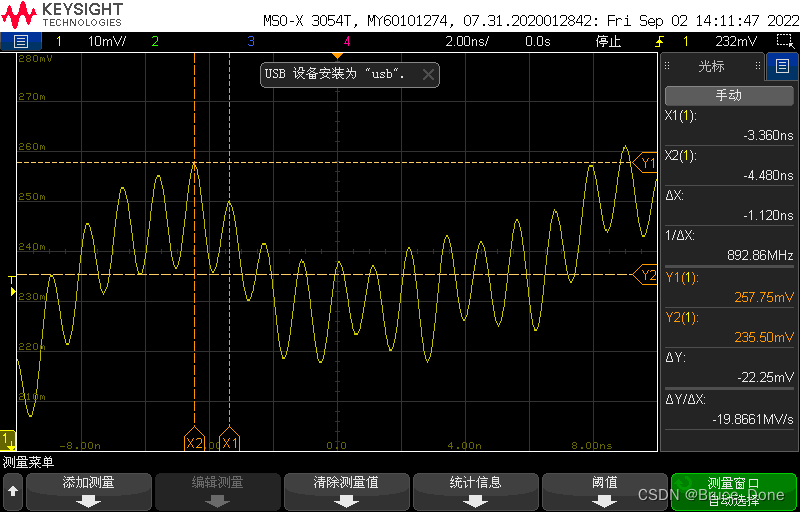Click the ΔY value -22.25mV
800x512 pixels.
point(766,377)
